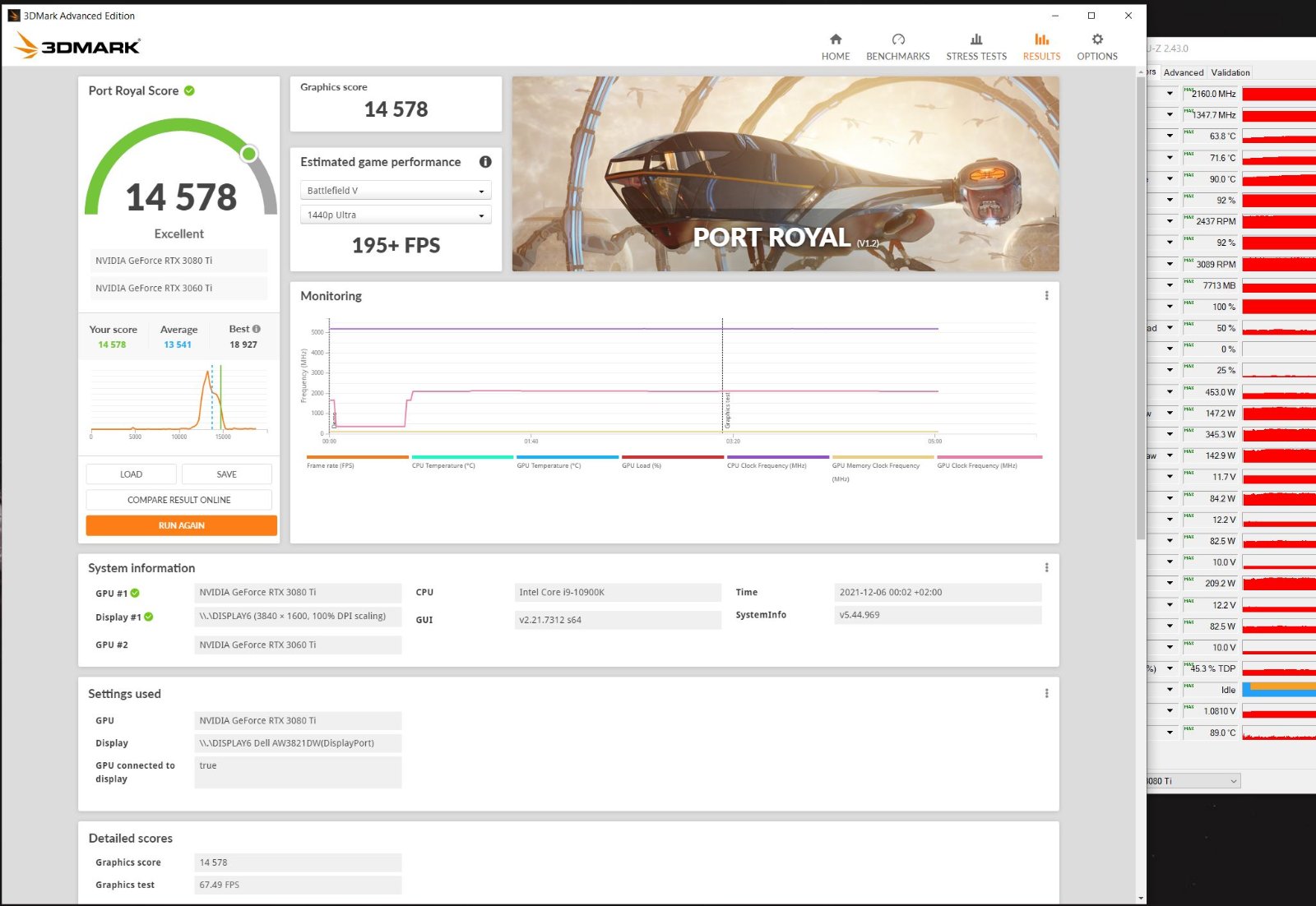
Task: Click the SAVE button
Action: [227, 474]
